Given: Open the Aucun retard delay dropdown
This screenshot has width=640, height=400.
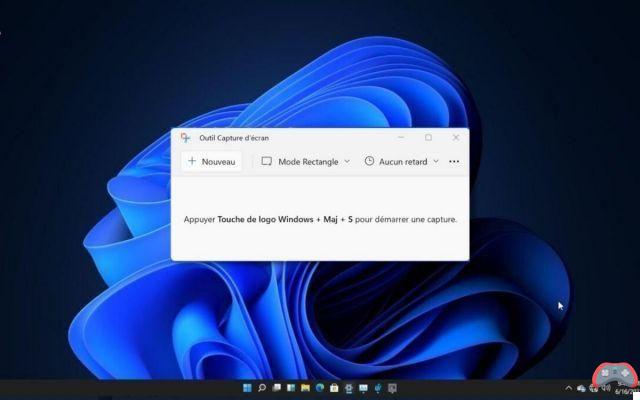Looking at the screenshot, I should coord(402,162).
